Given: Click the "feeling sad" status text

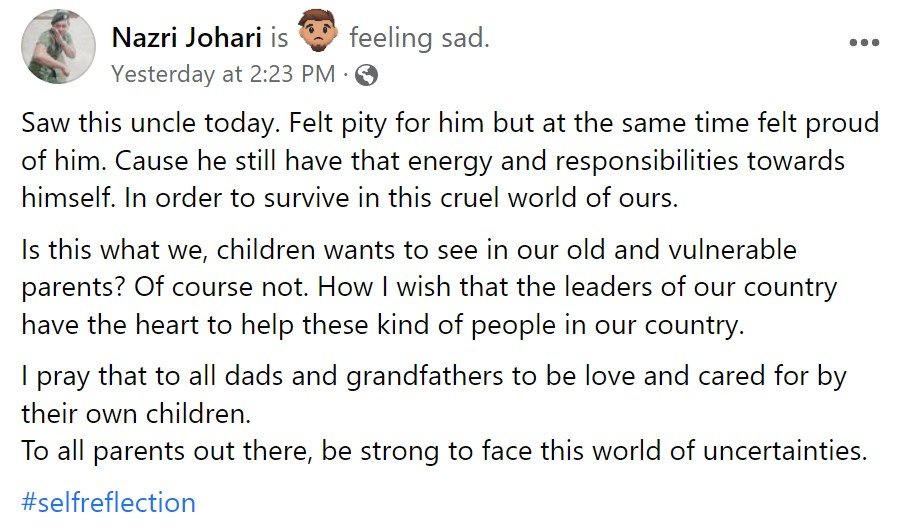Looking at the screenshot, I should (x=418, y=39).
